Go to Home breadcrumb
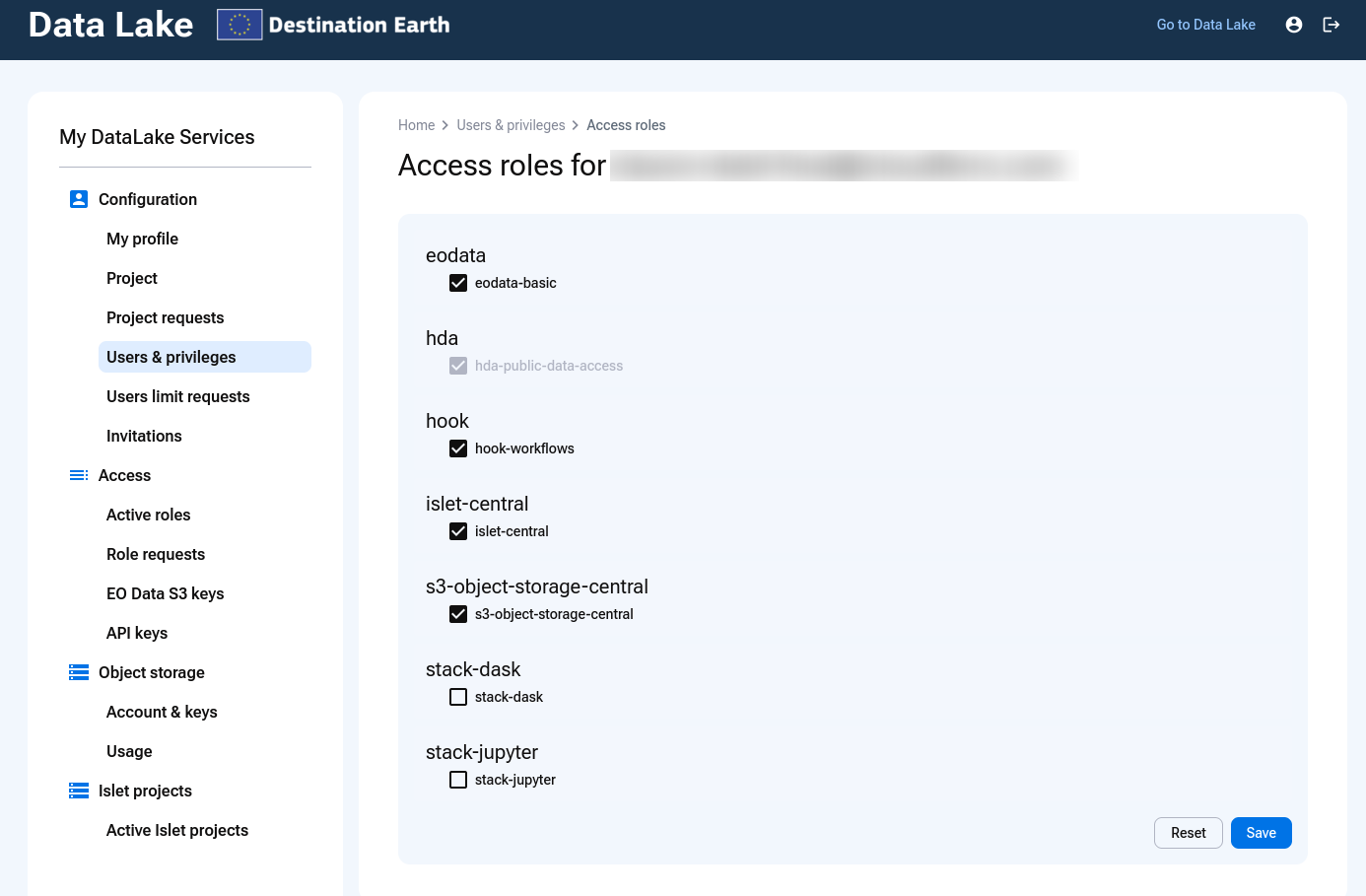 [x=416, y=125]
